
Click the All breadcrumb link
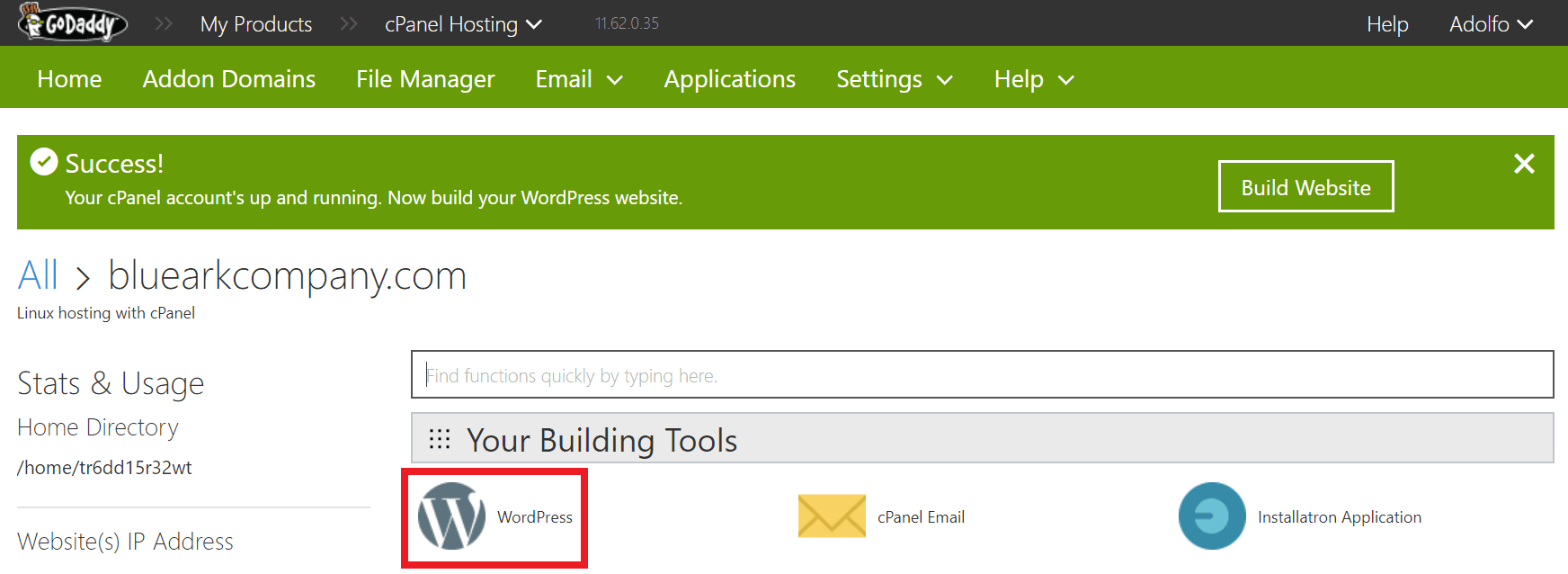click(x=38, y=274)
